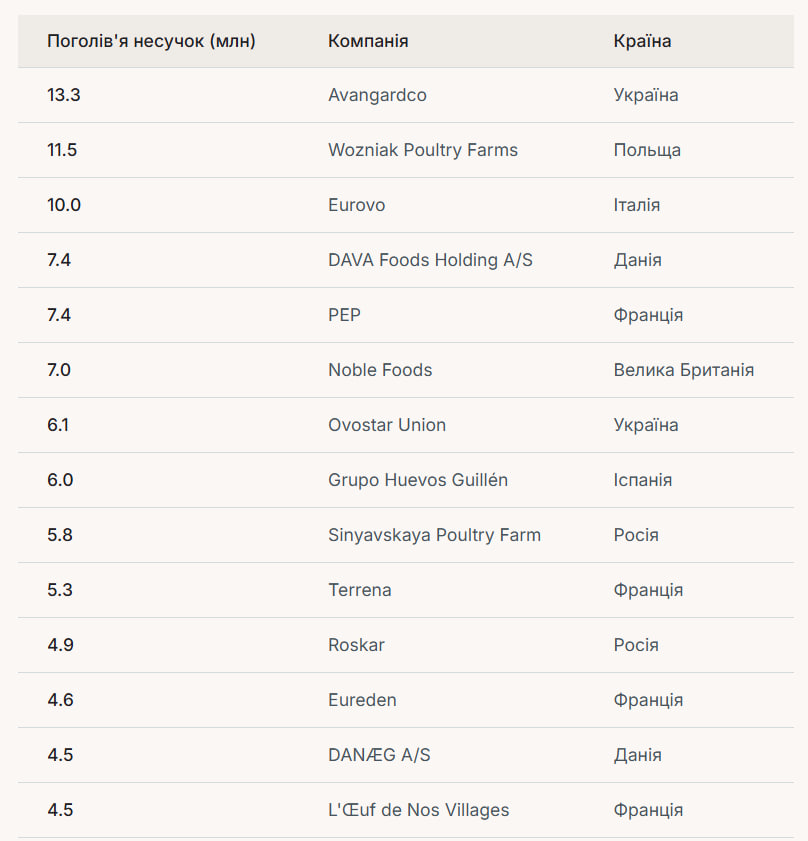808x841 pixels.
Task: Click DAVA Foods Holding A/S cell
Action: pyautogui.click(x=430, y=260)
